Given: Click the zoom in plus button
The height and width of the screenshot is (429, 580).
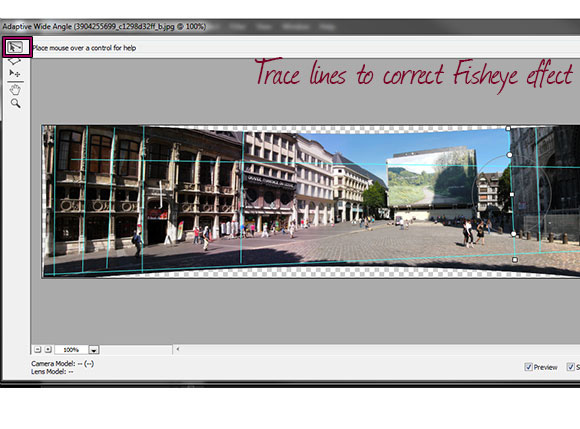Looking at the screenshot, I should [x=48, y=349].
